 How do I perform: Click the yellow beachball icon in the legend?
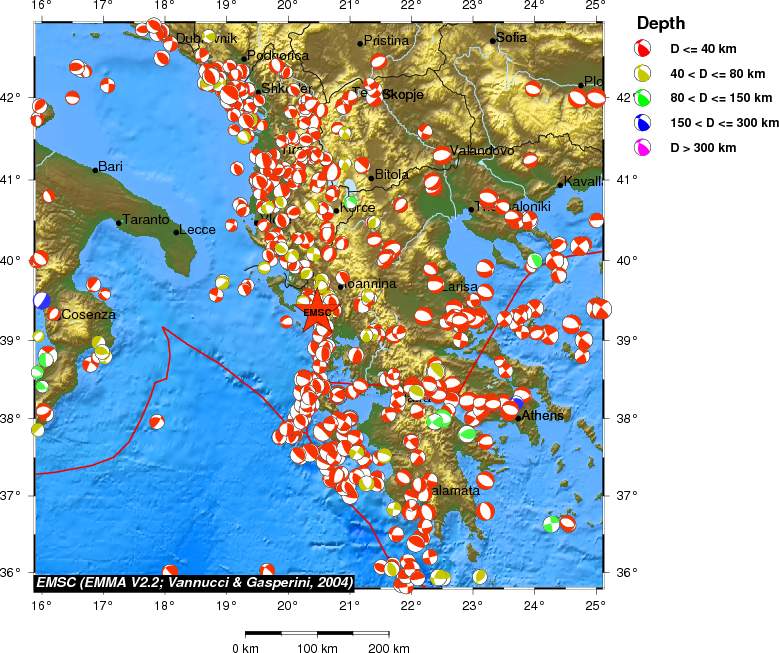pos(645,72)
